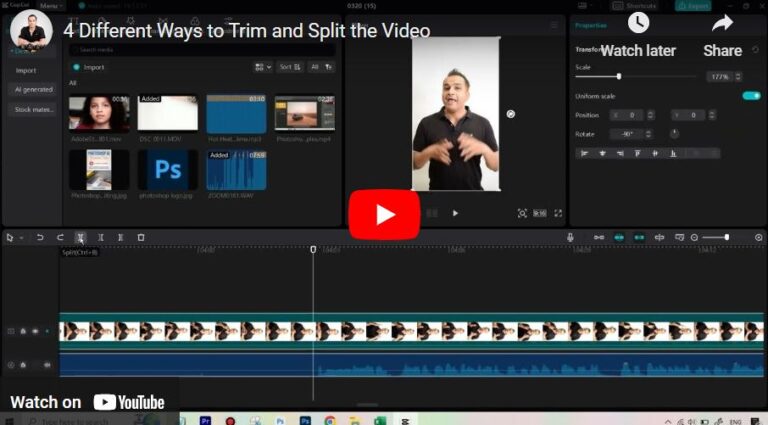
Task: Choose the delete-right trim icon
Action: 120,237
